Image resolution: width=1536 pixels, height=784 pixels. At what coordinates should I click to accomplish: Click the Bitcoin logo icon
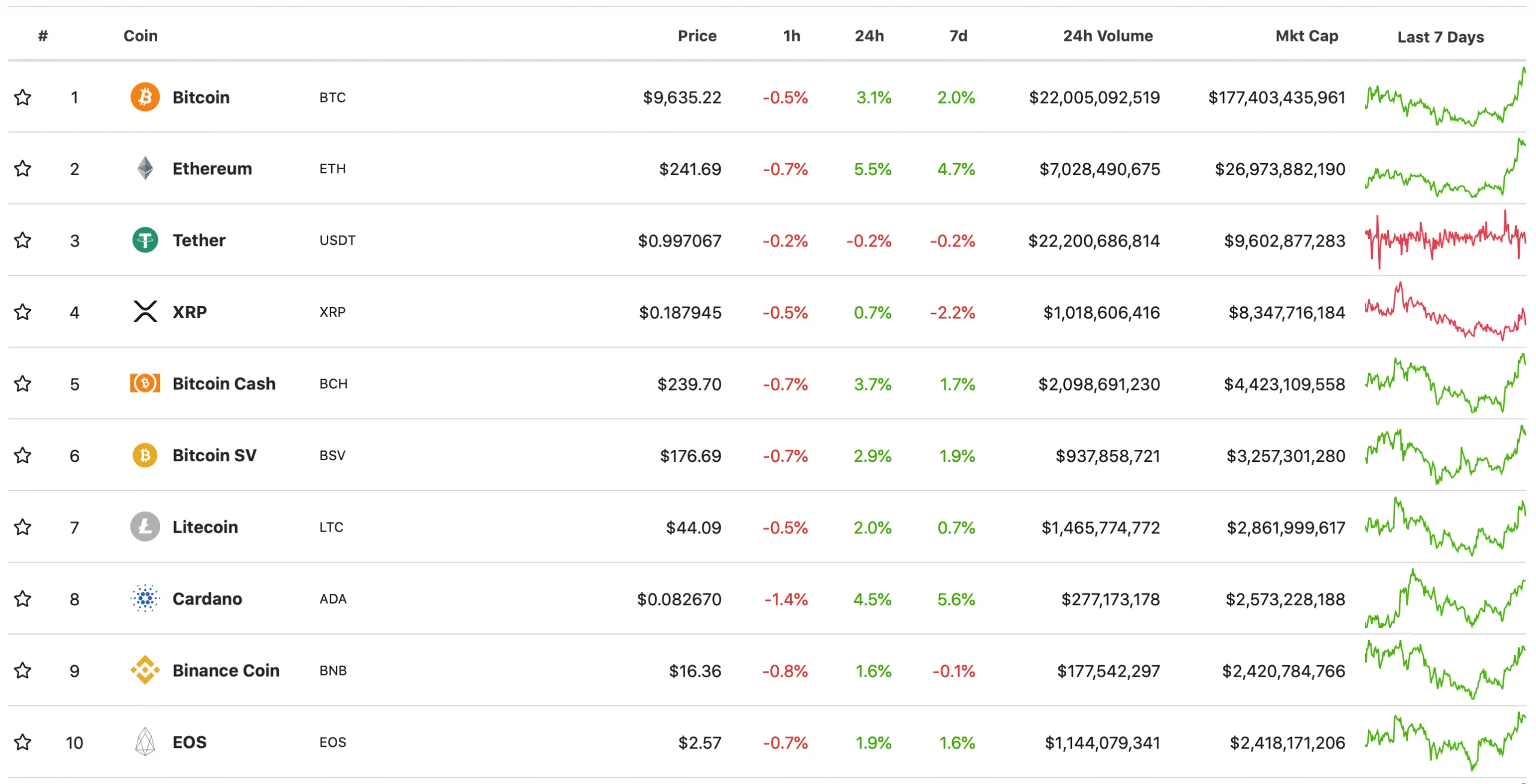[x=145, y=97]
